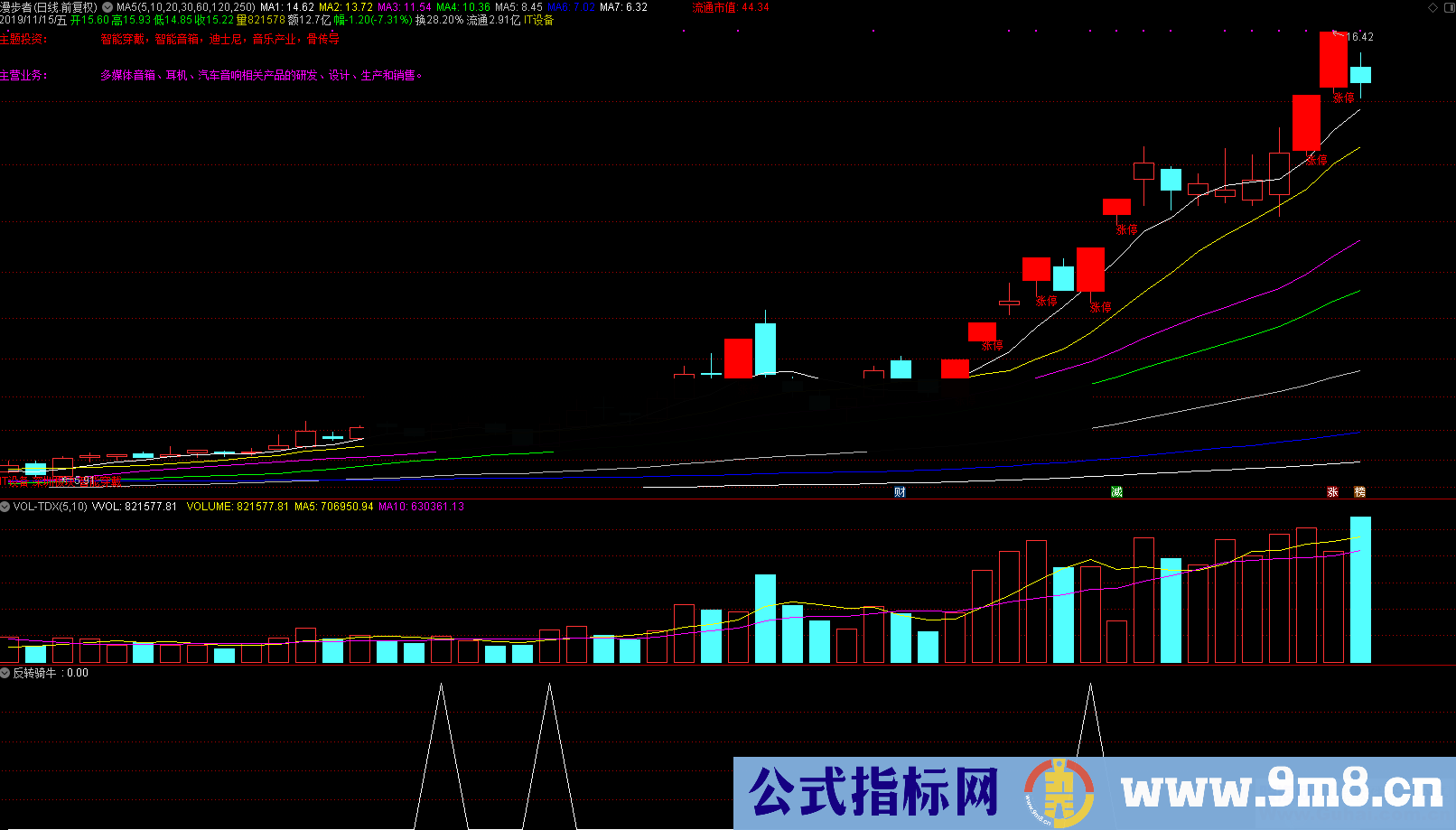Click the 主营业务 heading

23,76
